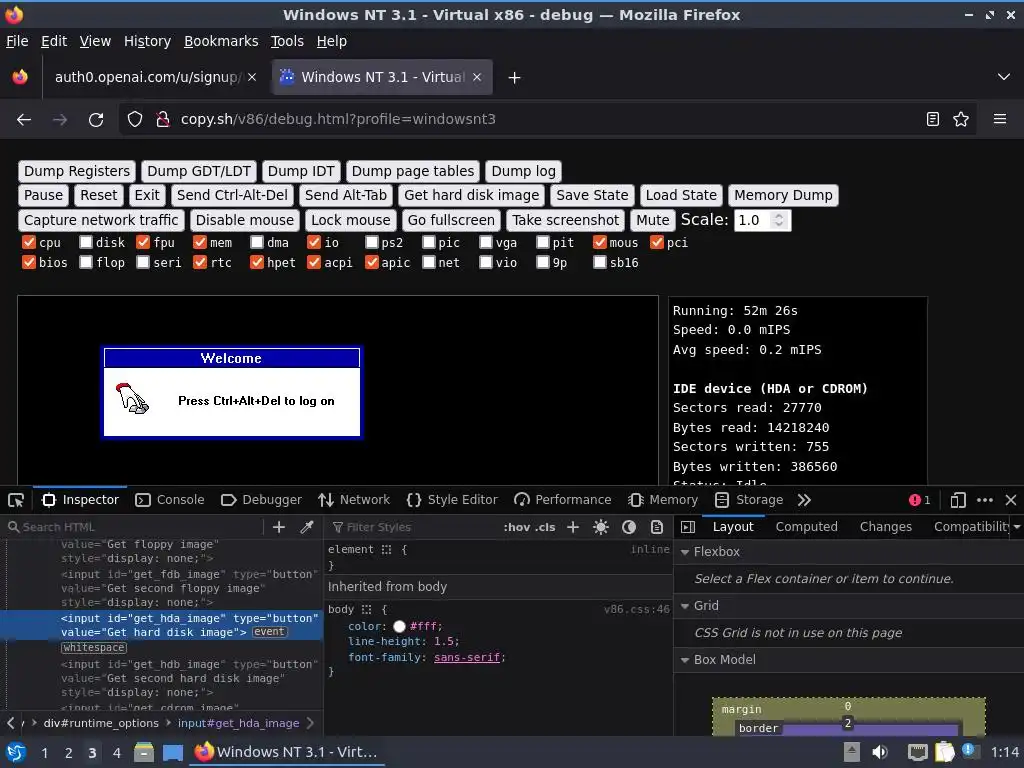Switch to the Console tab
Screen dimensions: 1024x768
(x=170, y=500)
